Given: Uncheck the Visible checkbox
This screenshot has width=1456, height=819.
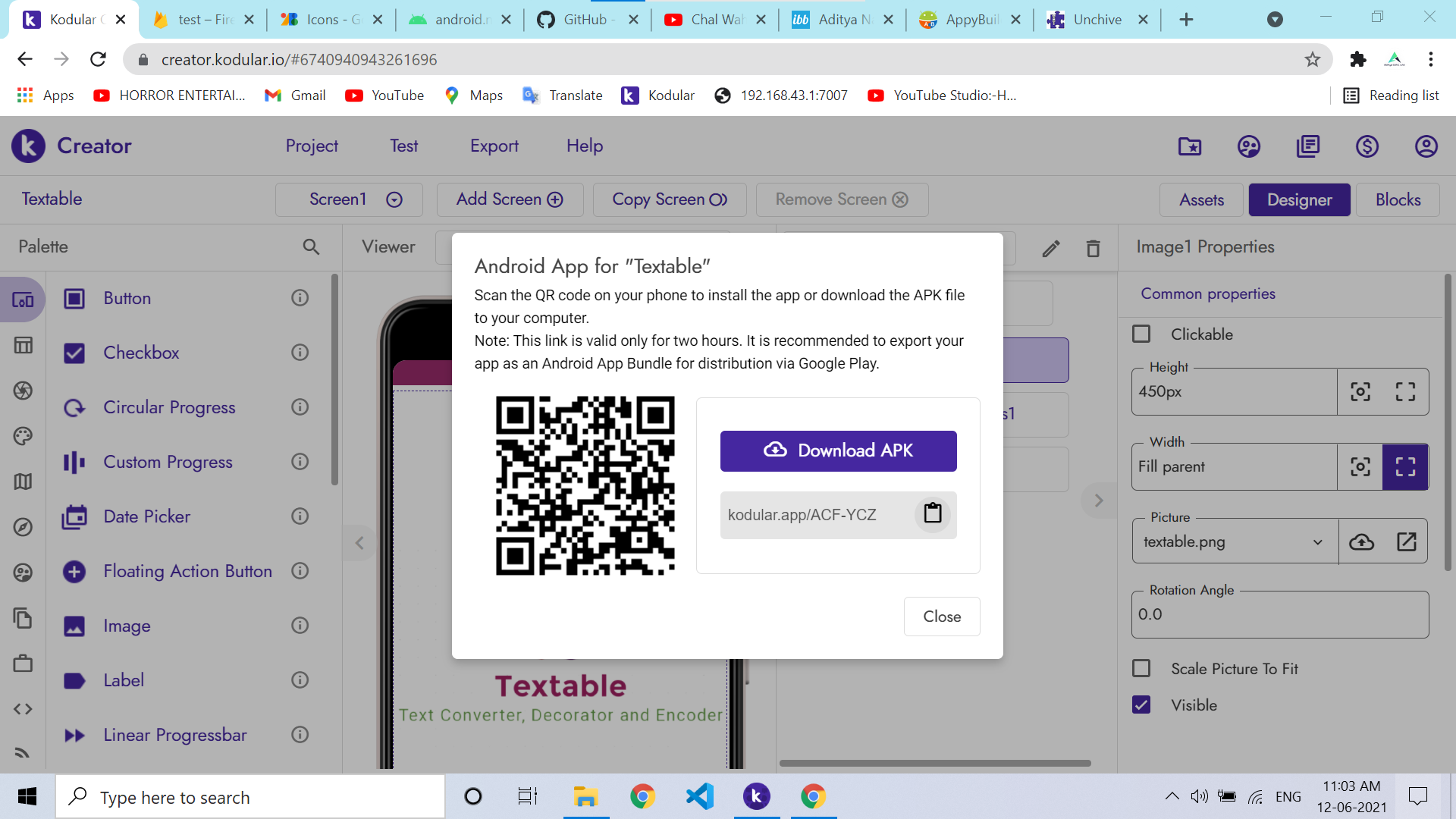Looking at the screenshot, I should 1141,705.
